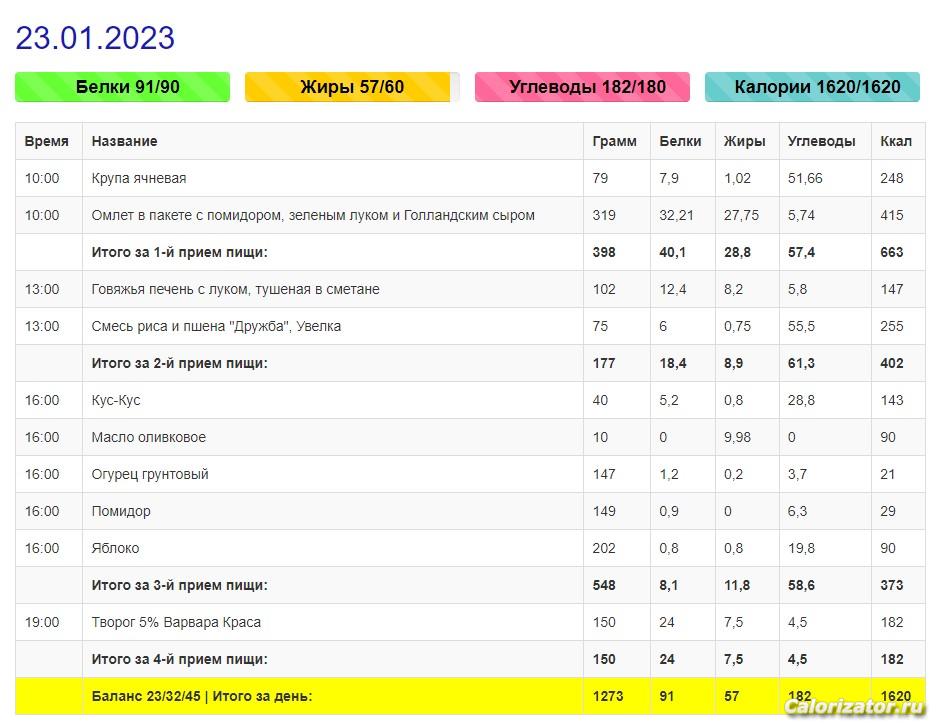Click the 10:00 time of Крупа ячневая
947x728 pixels.
point(42,178)
